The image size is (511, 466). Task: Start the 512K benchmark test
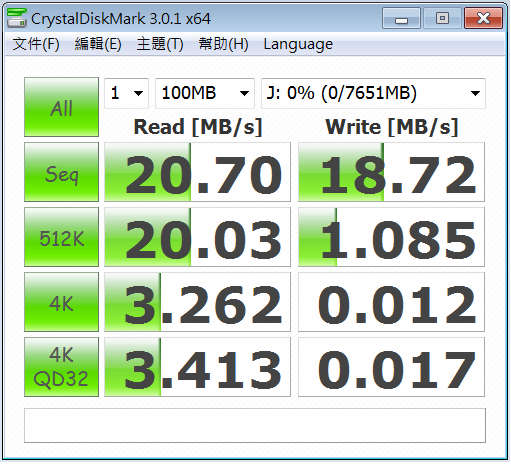(61, 237)
